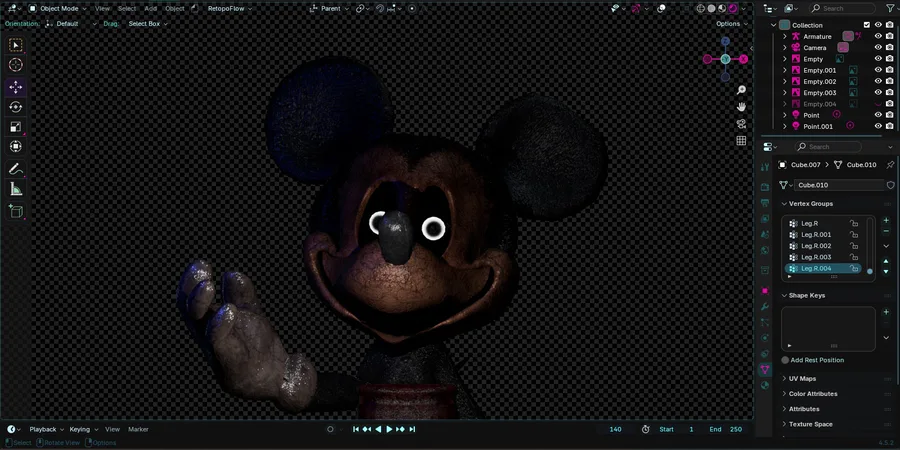Open the Add menu
The image size is (900, 450).
pyautogui.click(x=150, y=9)
